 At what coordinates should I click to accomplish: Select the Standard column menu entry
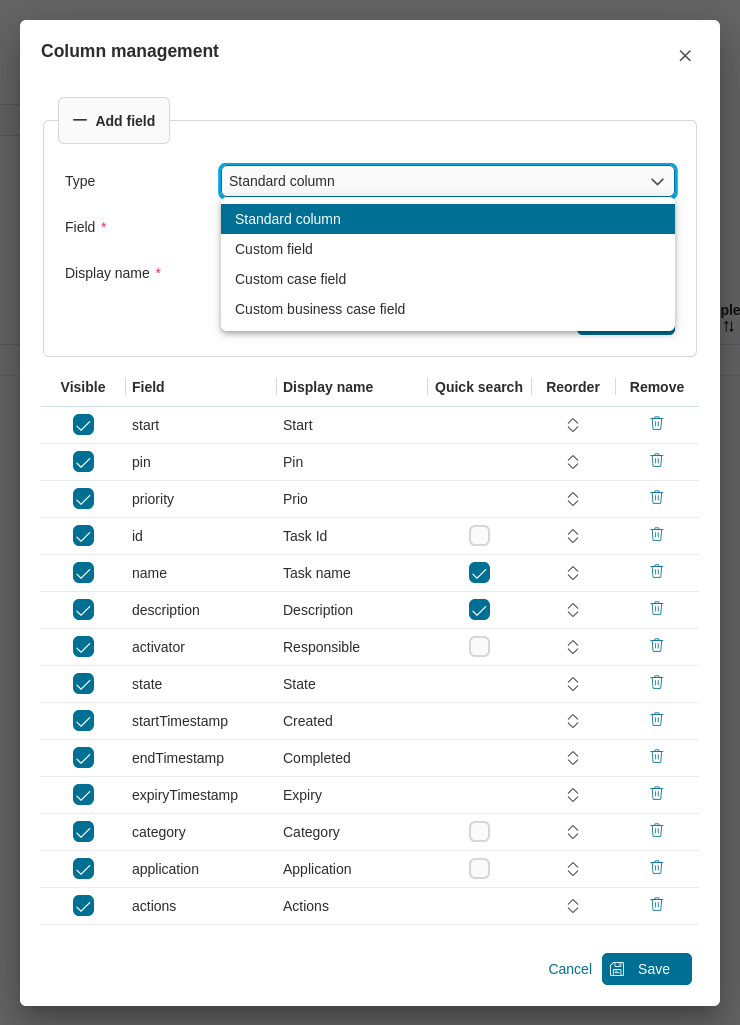(287, 219)
